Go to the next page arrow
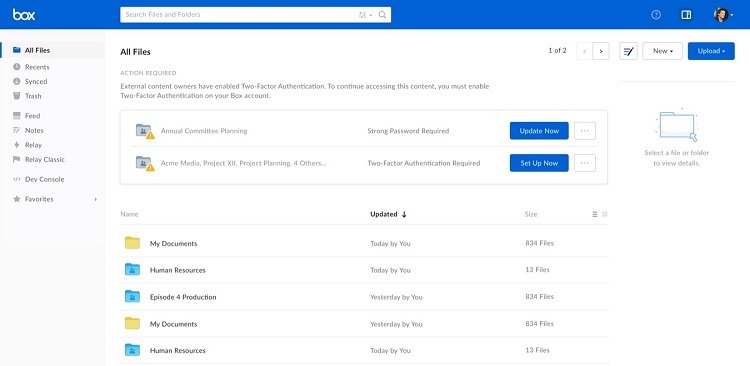 (x=601, y=51)
